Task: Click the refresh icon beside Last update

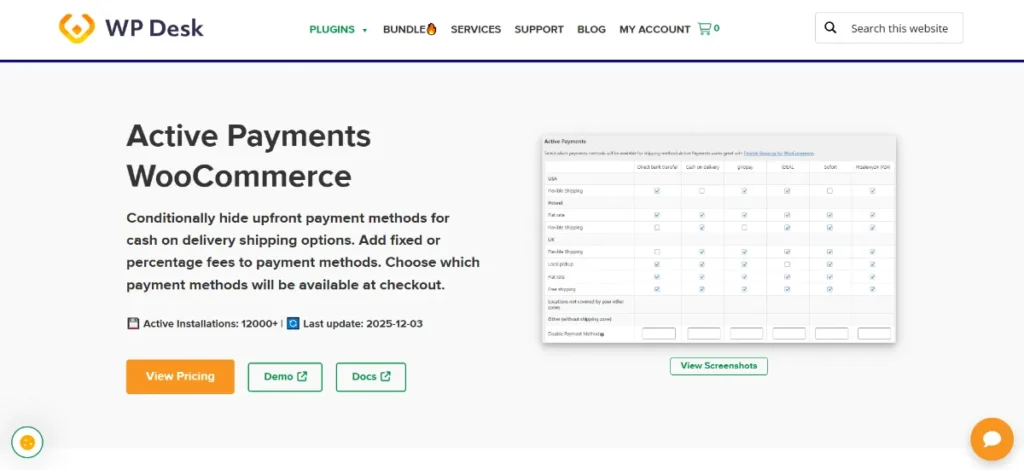Action: click(x=293, y=323)
